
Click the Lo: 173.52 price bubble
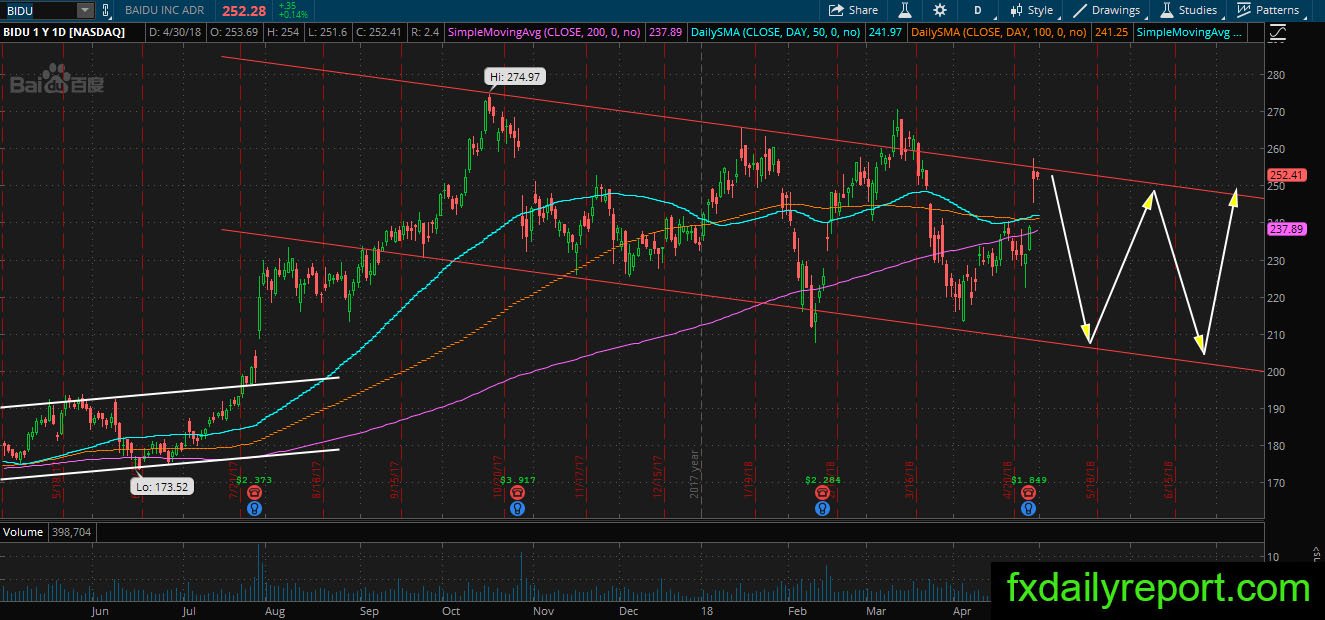point(160,487)
